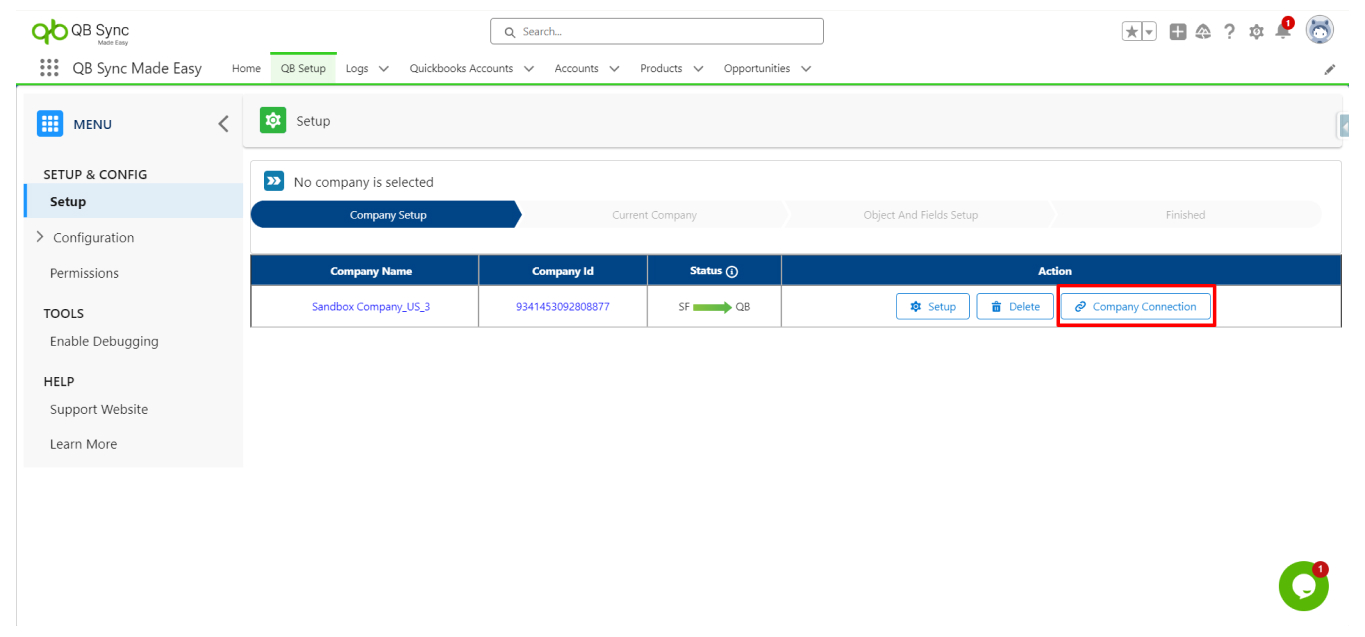Click the Status info icon
1365x637 pixels.
(x=732, y=271)
